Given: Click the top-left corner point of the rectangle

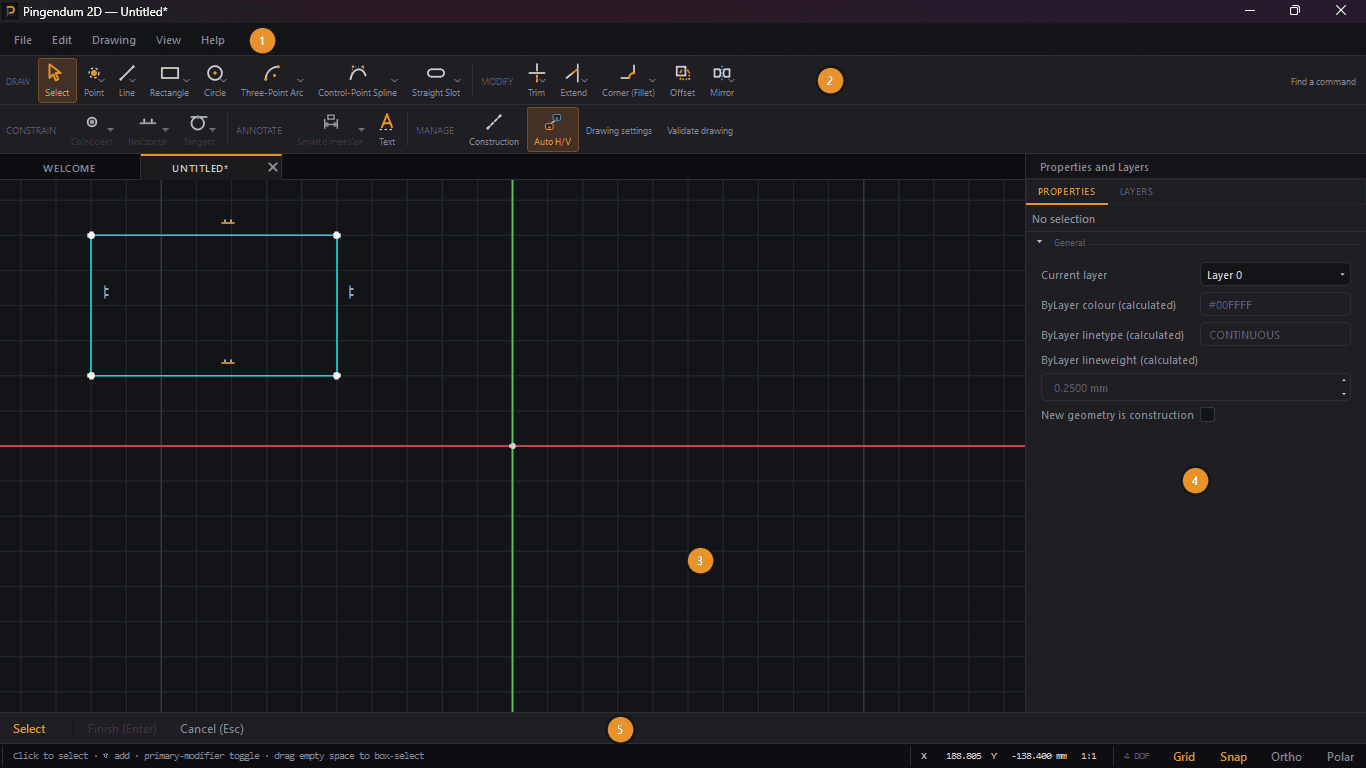Looking at the screenshot, I should 91,235.
